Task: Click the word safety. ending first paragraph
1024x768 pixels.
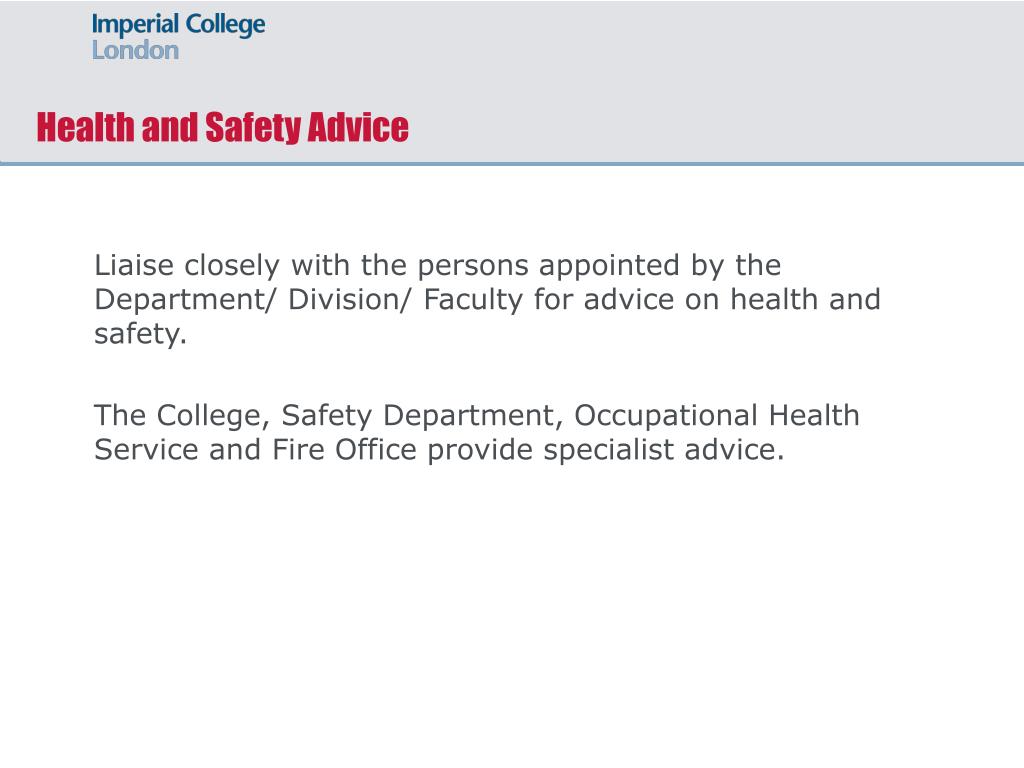Action: 140,334
